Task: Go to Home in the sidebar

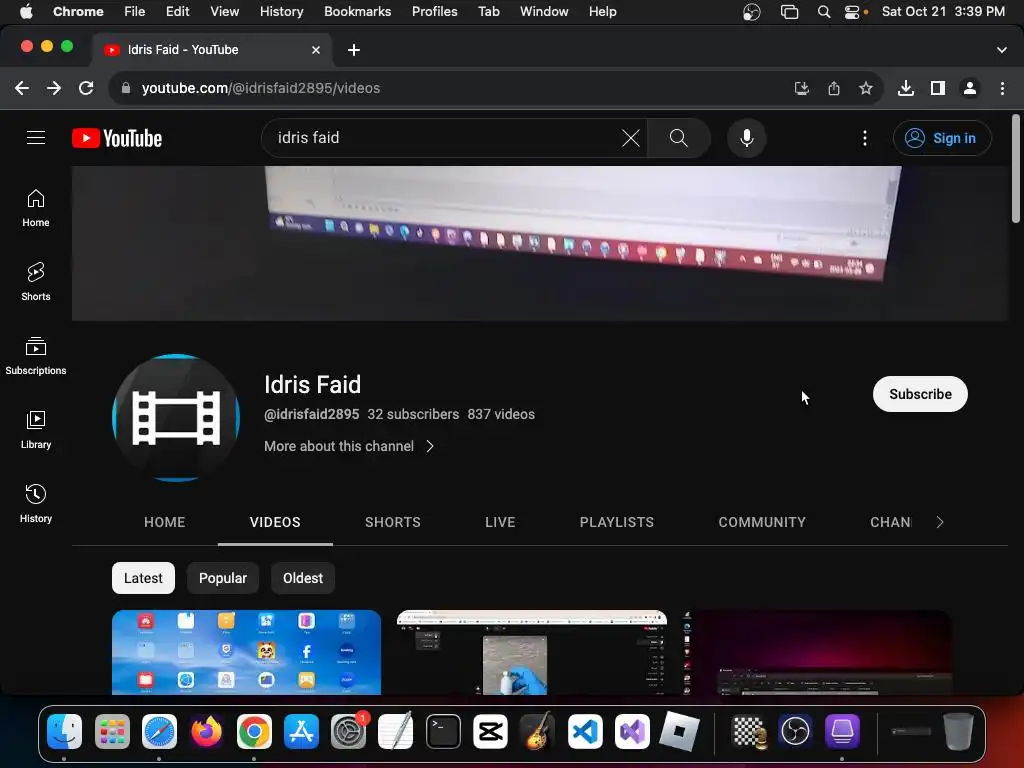Action: (36, 208)
